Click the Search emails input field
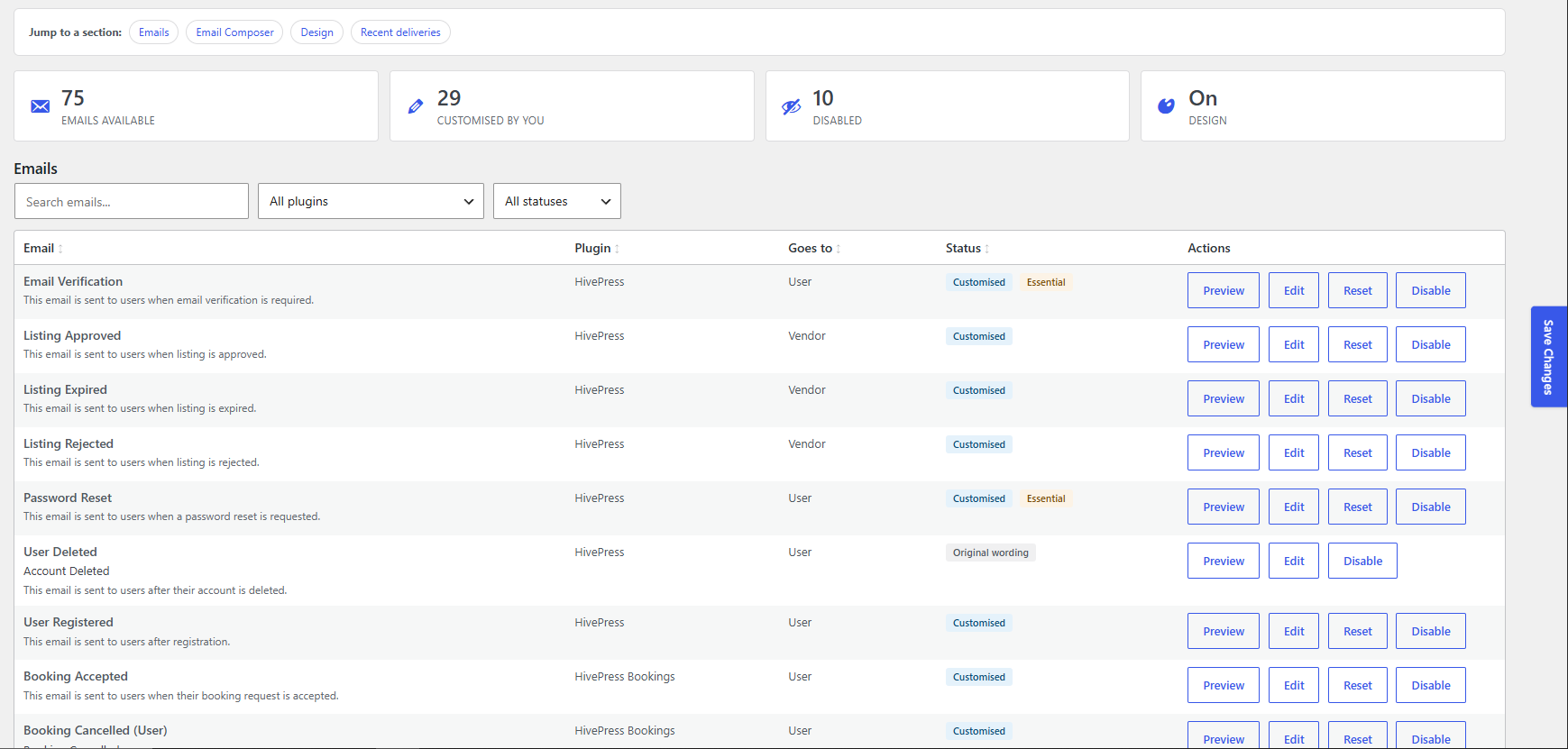Image resolution: width=1568 pixels, height=749 pixels. tap(132, 201)
